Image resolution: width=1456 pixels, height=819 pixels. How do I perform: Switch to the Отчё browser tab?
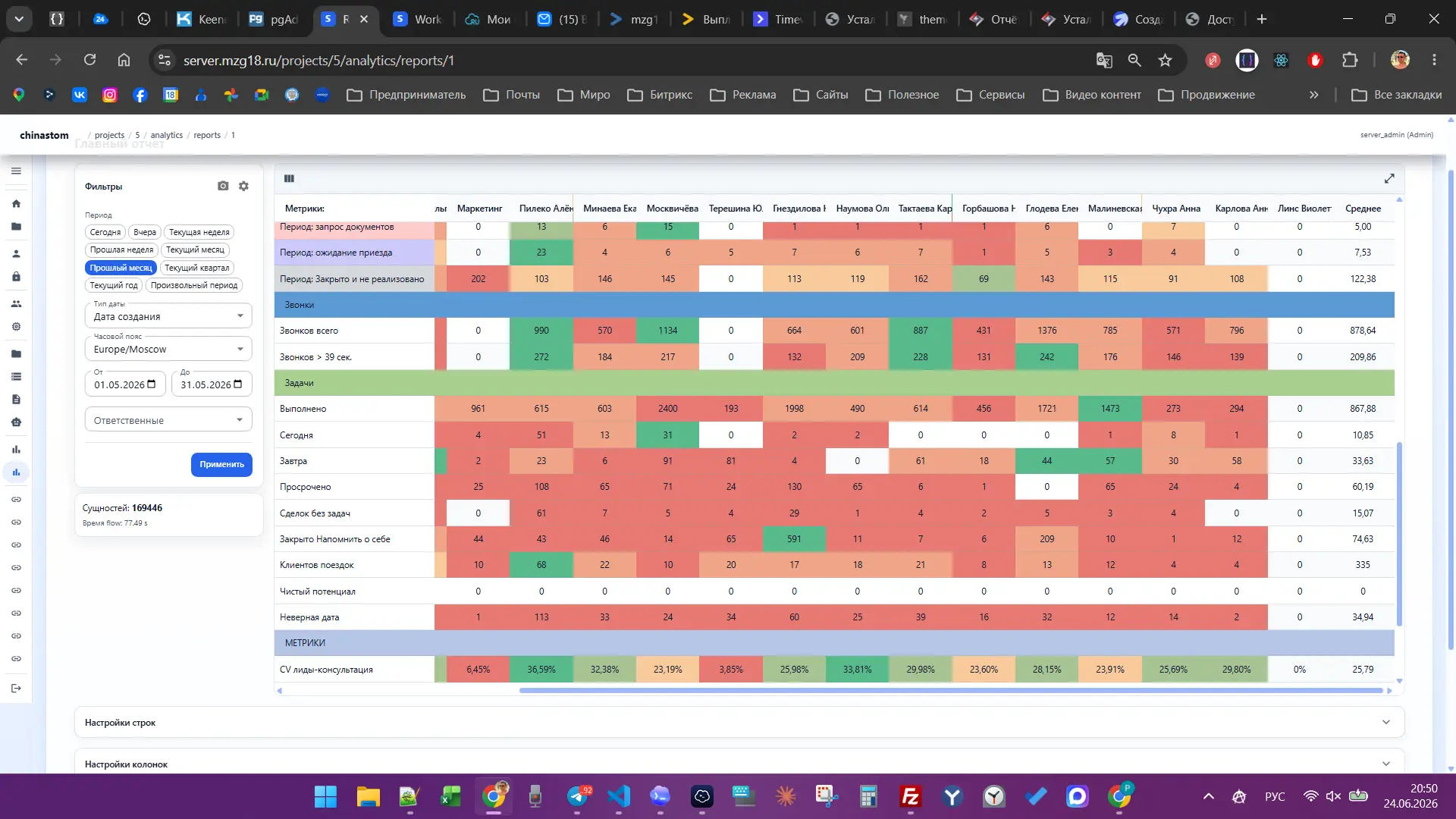(x=995, y=19)
